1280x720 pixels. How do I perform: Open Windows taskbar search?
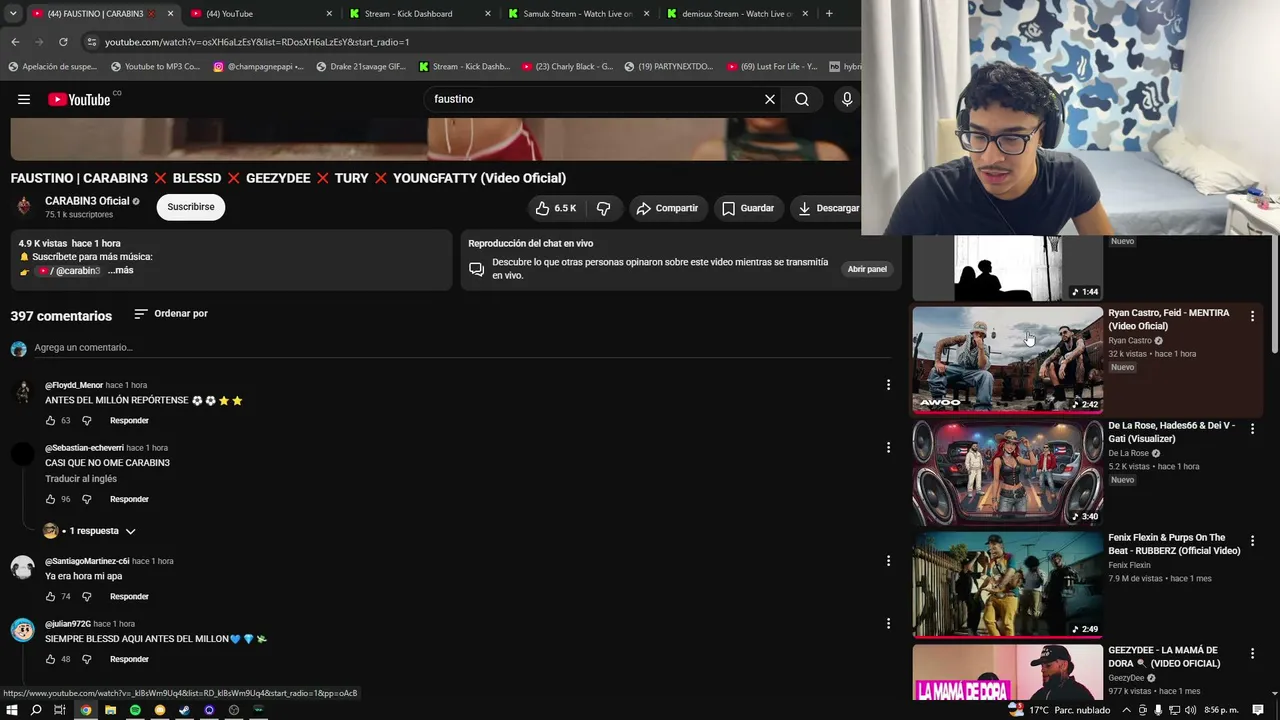(36, 710)
